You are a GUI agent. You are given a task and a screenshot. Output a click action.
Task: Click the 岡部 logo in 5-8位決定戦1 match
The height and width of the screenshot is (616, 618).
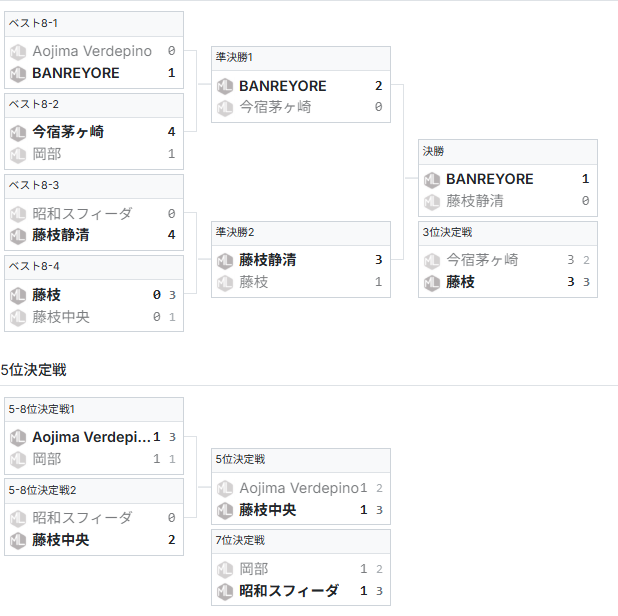click(x=18, y=459)
